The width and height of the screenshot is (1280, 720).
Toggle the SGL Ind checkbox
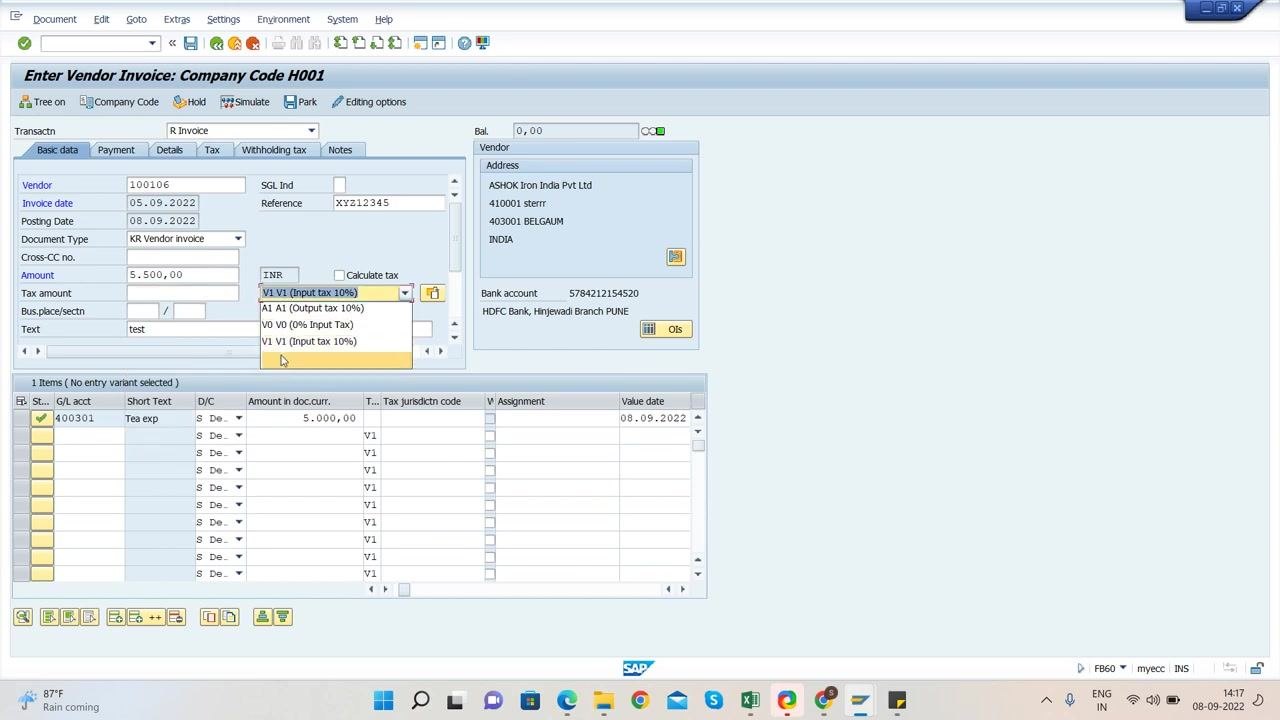click(x=339, y=185)
